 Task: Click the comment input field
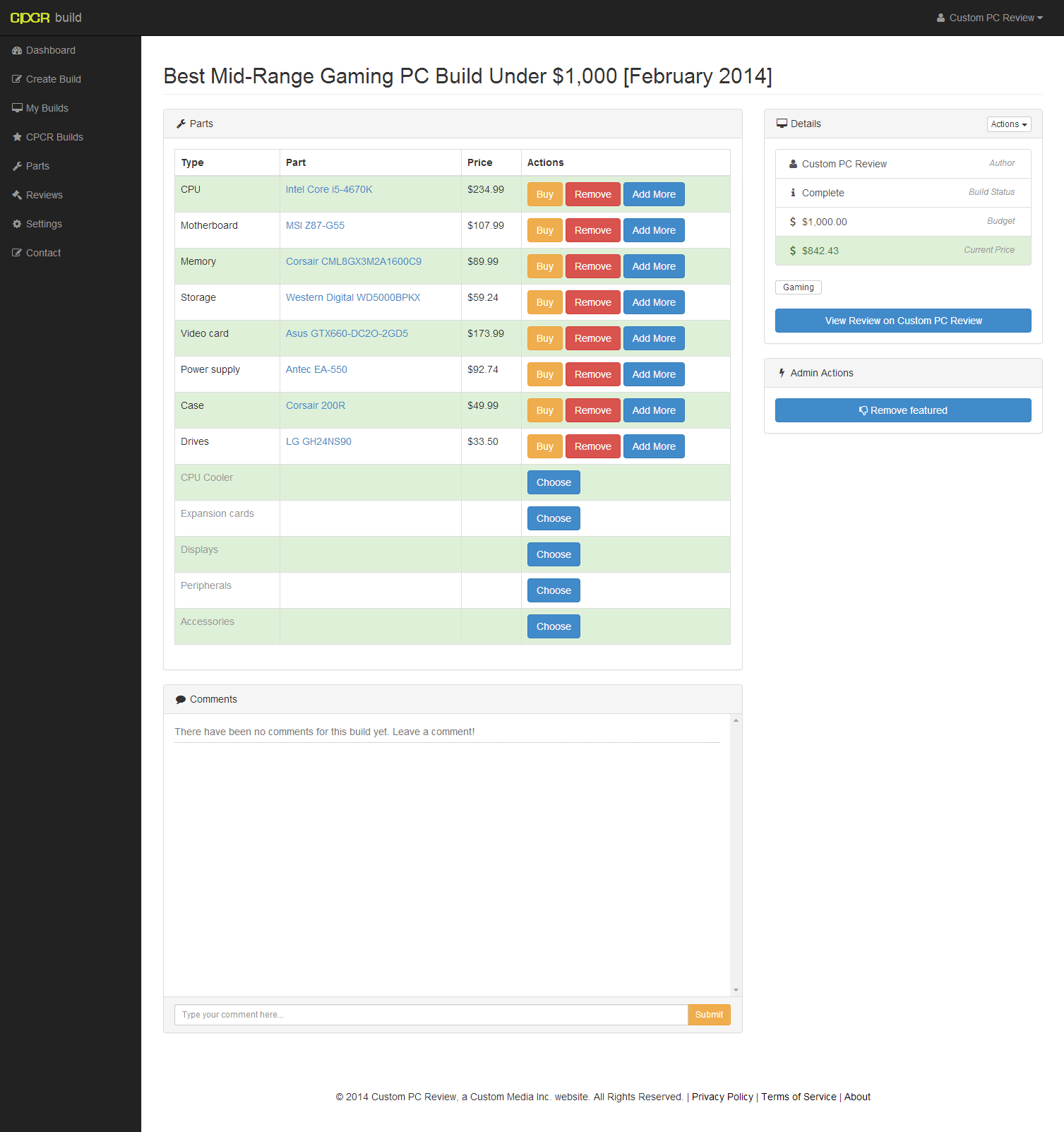(431, 1015)
